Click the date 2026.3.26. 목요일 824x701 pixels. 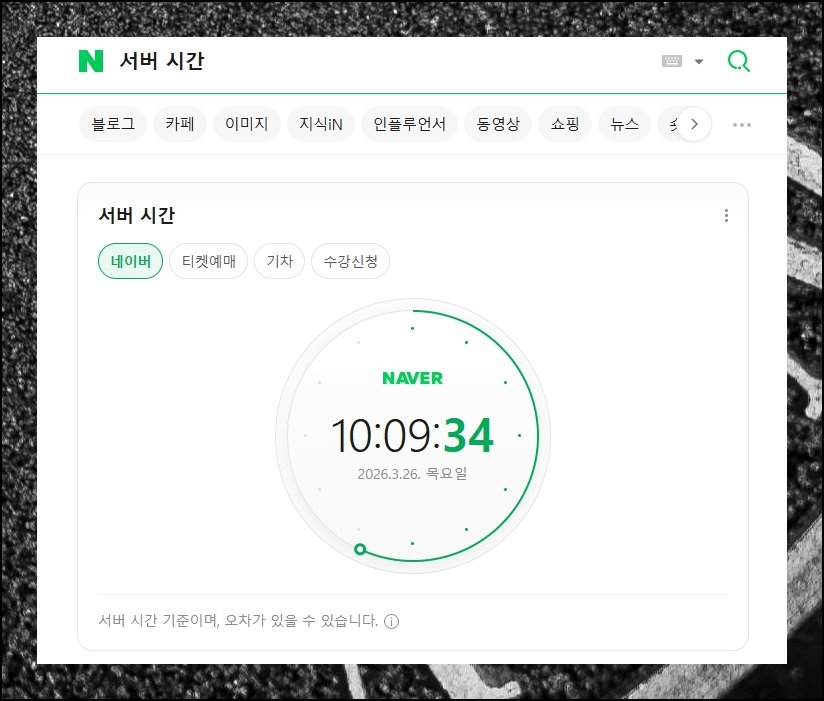[x=413, y=474]
